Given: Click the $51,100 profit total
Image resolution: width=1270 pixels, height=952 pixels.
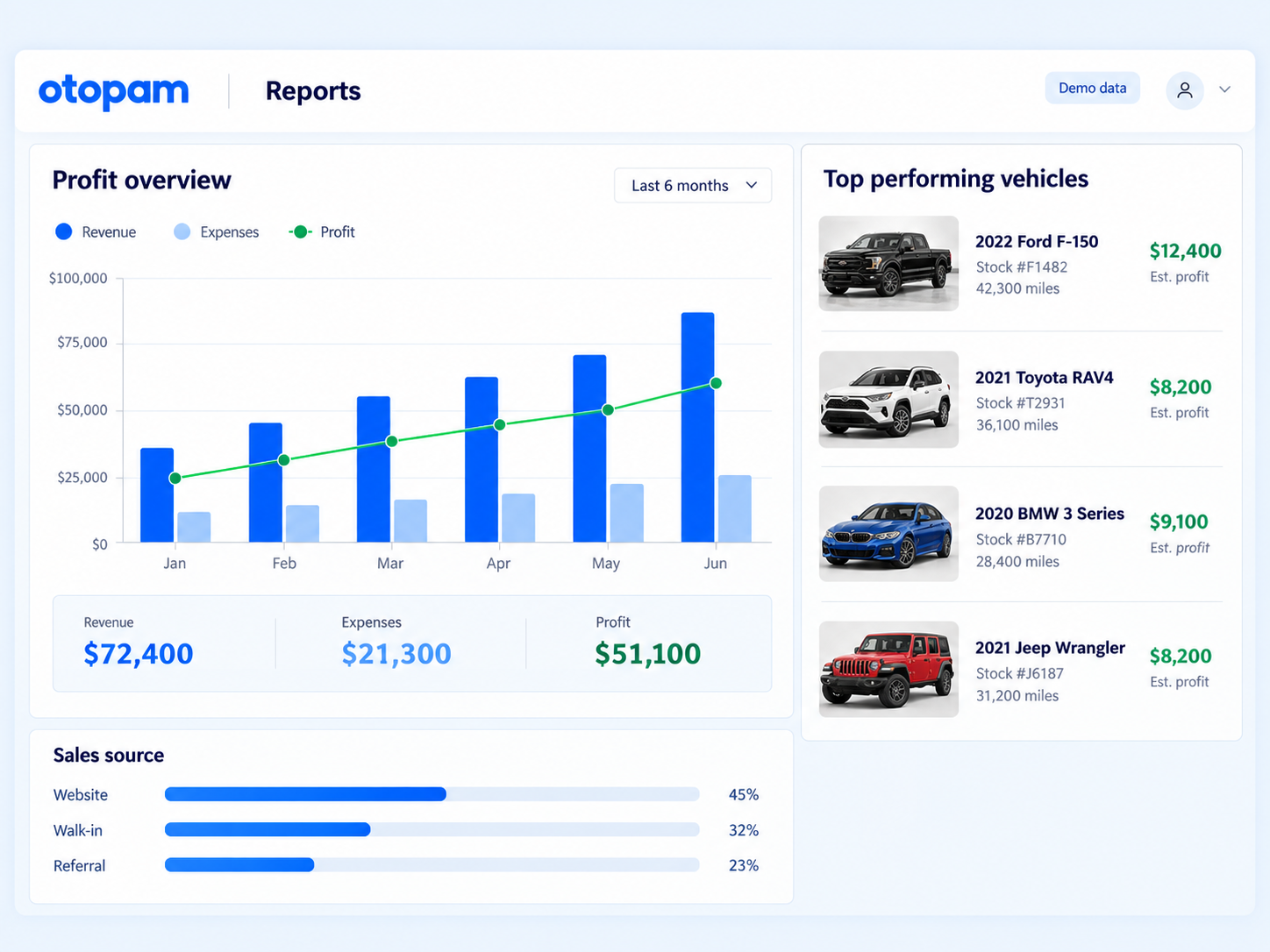Looking at the screenshot, I should tap(648, 654).
